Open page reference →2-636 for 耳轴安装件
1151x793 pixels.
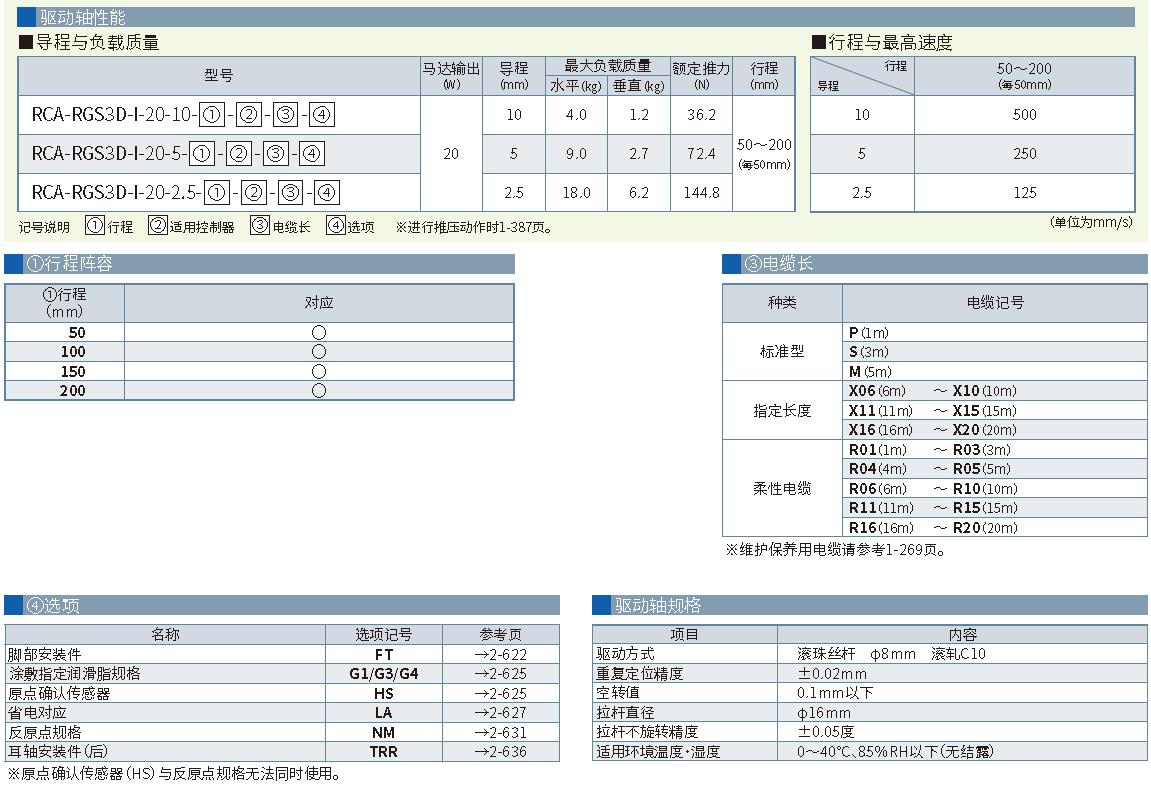pyautogui.click(x=500, y=752)
